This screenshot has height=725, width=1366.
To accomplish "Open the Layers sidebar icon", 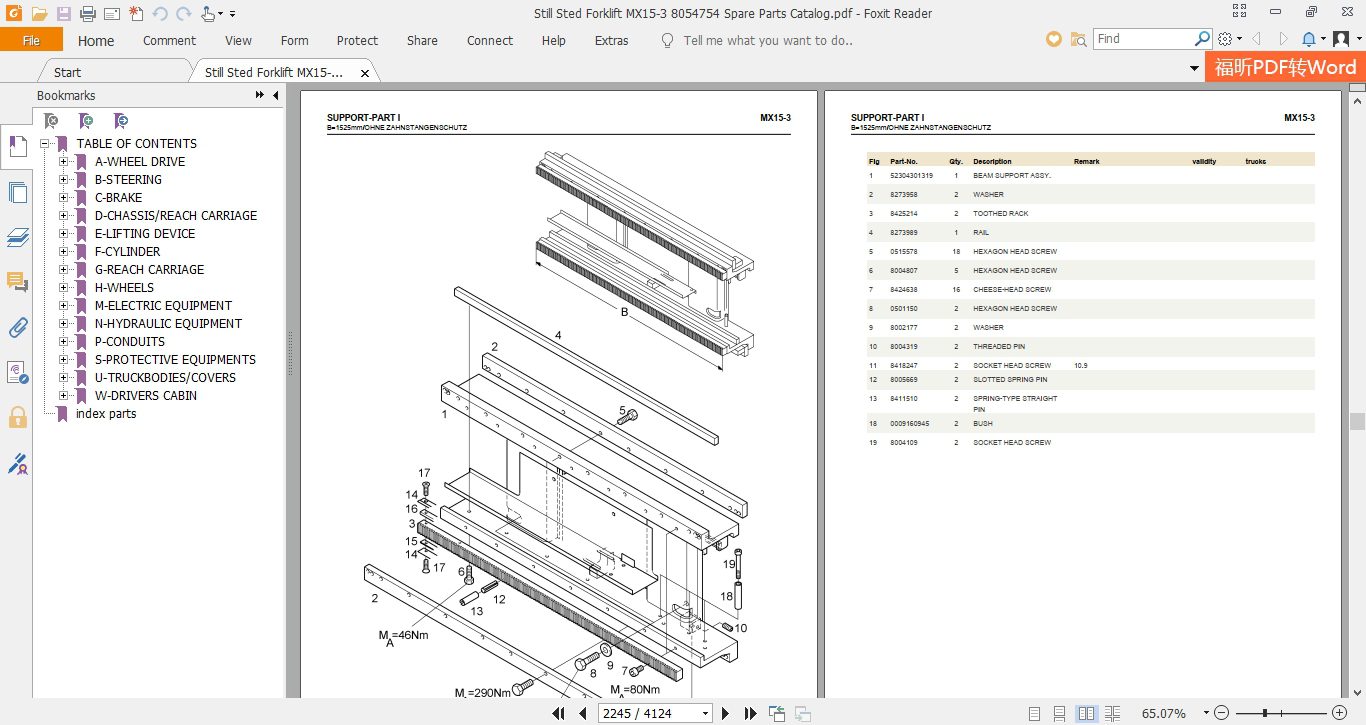I will pyautogui.click(x=17, y=237).
